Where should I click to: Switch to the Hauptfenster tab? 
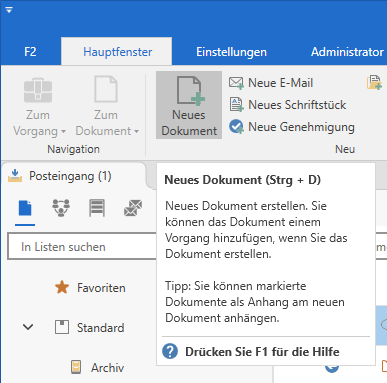coord(117,52)
